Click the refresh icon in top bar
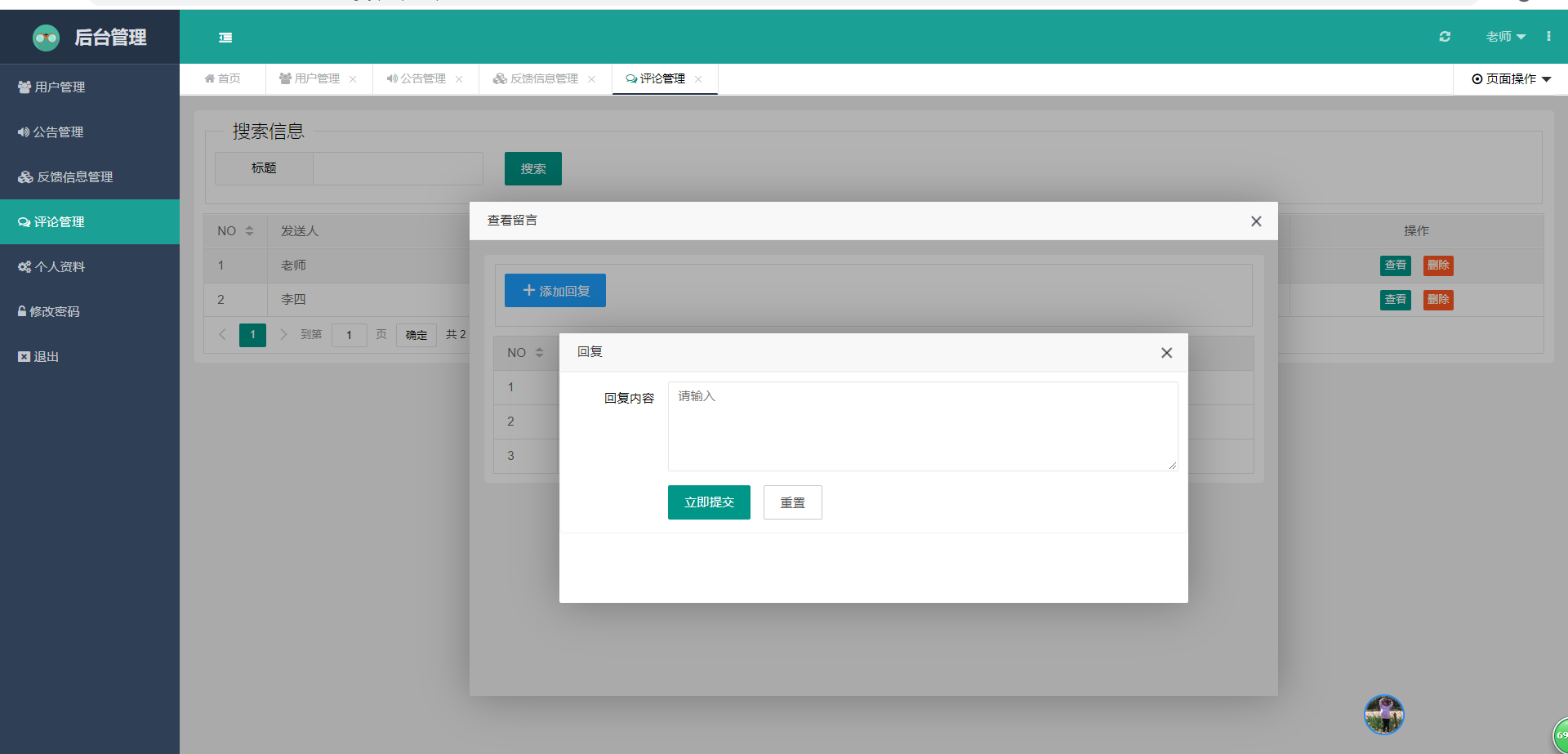Viewport: 1568px width, 754px height. tap(1445, 37)
